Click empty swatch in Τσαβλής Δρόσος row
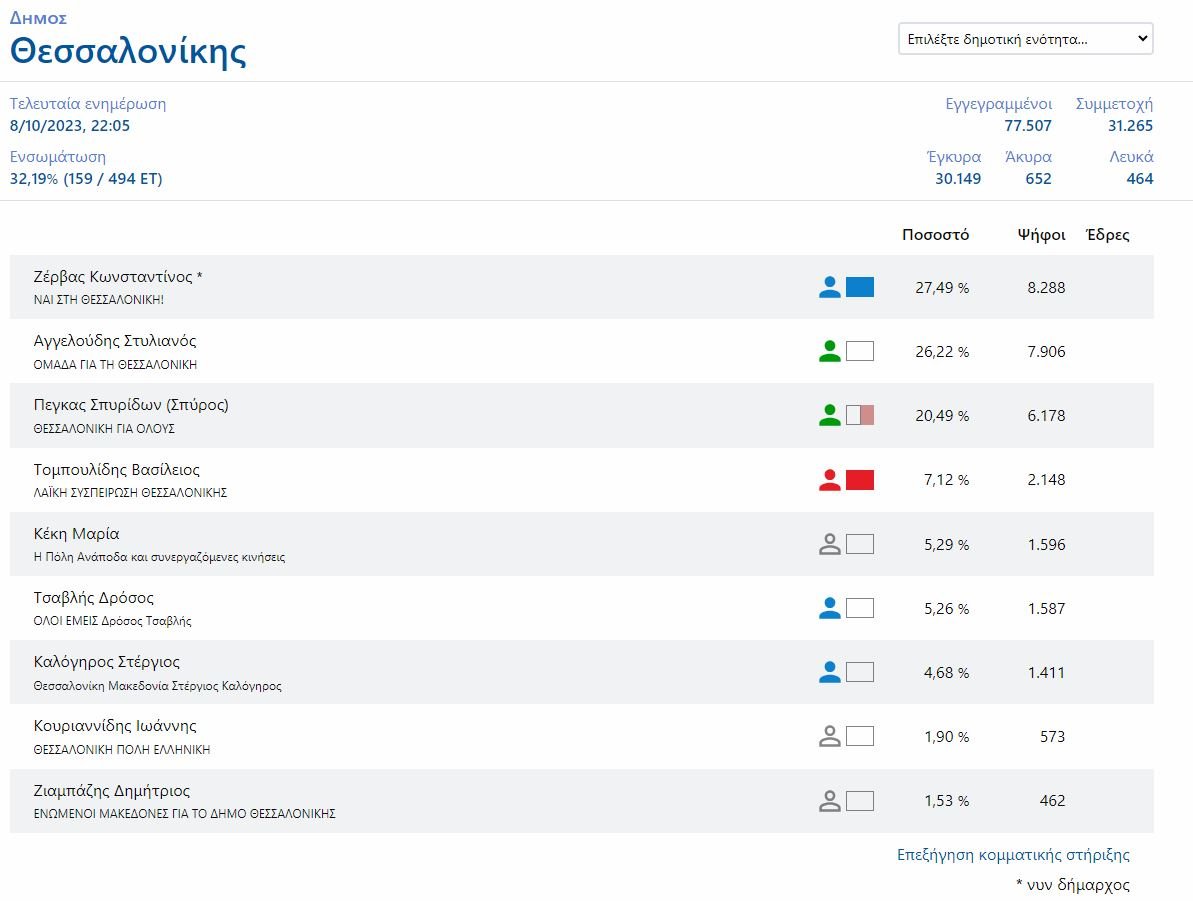This screenshot has width=1193, height=901. 860,607
